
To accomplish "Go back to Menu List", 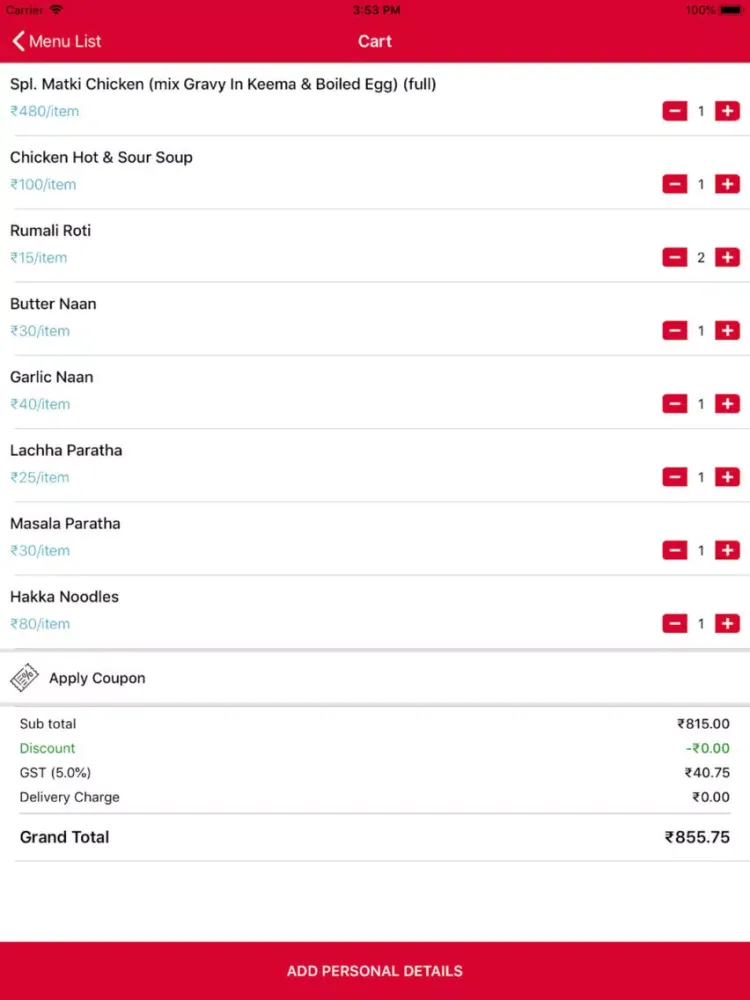I will click(x=56, y=41).
